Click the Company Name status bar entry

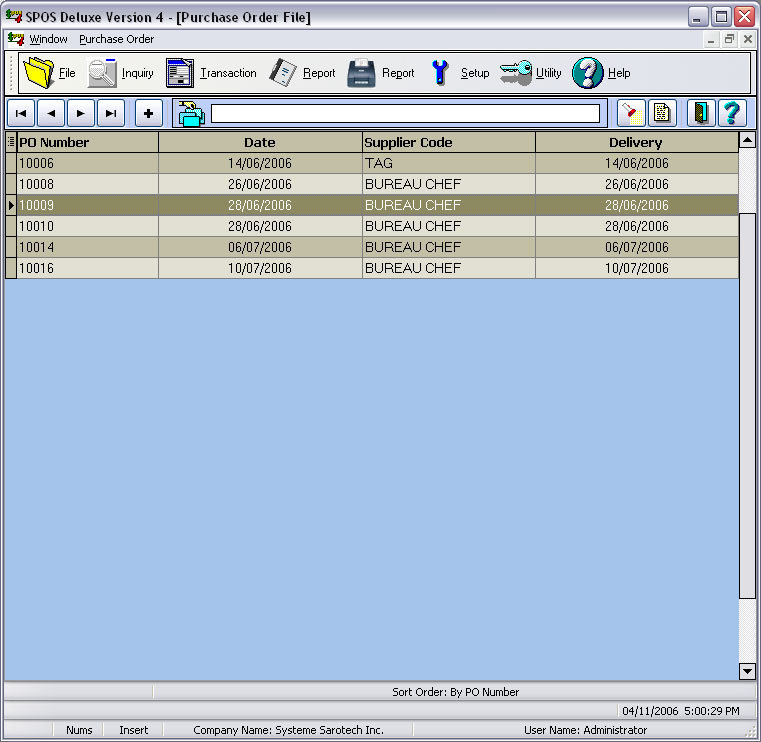(288, 730)
